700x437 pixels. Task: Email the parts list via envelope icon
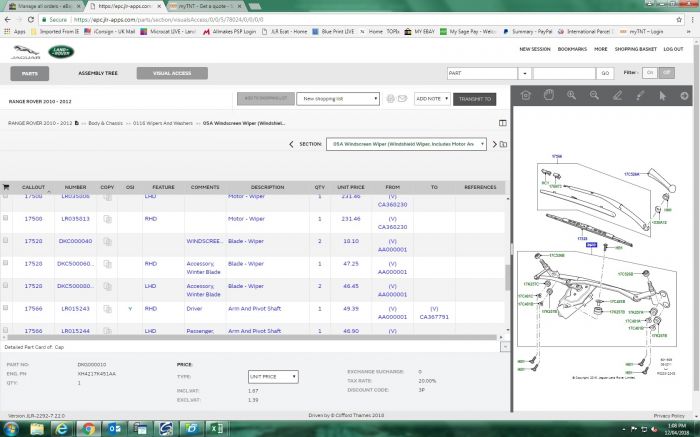point(402,99)
